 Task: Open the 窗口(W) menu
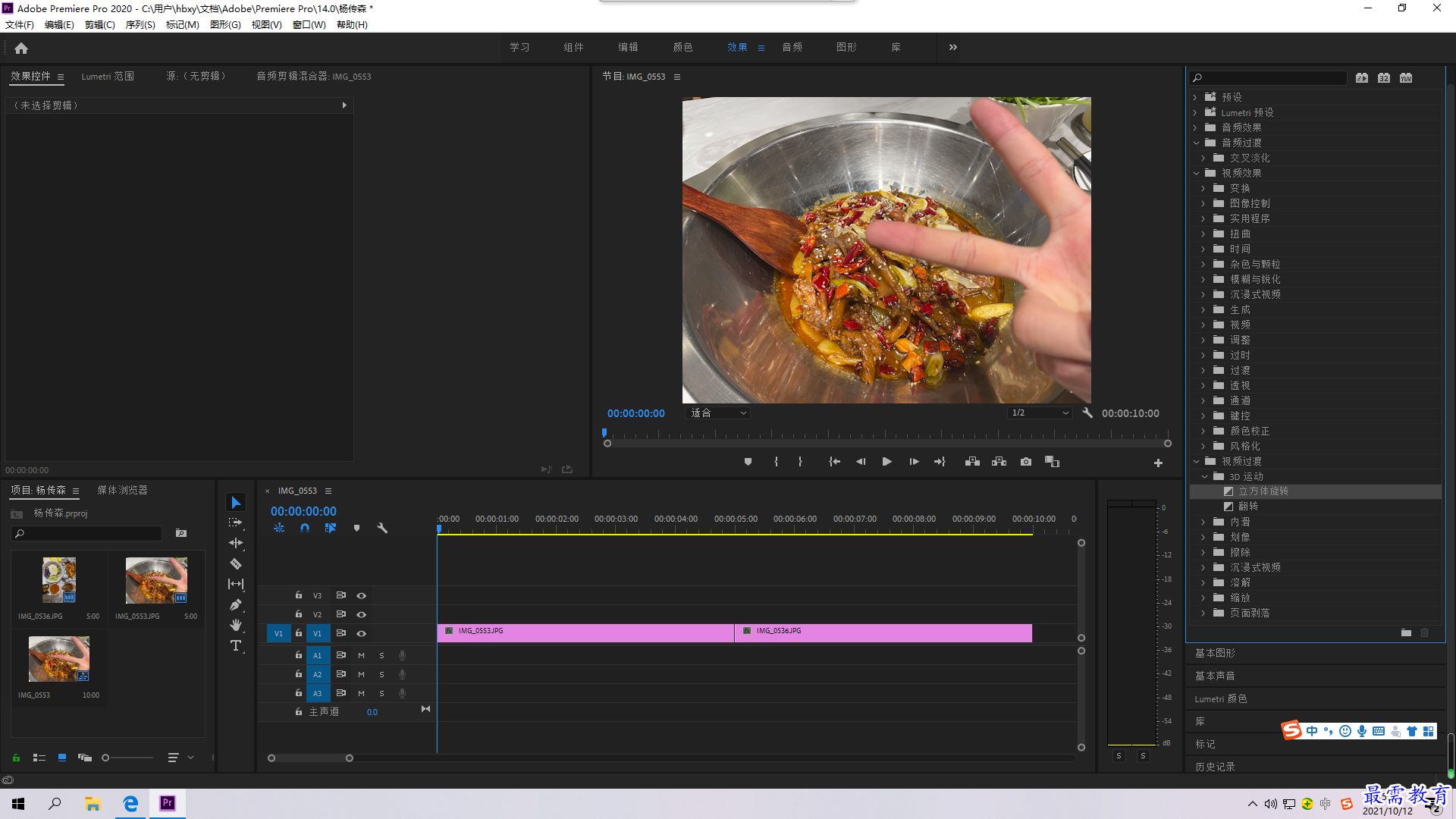[x=309, y=25]
